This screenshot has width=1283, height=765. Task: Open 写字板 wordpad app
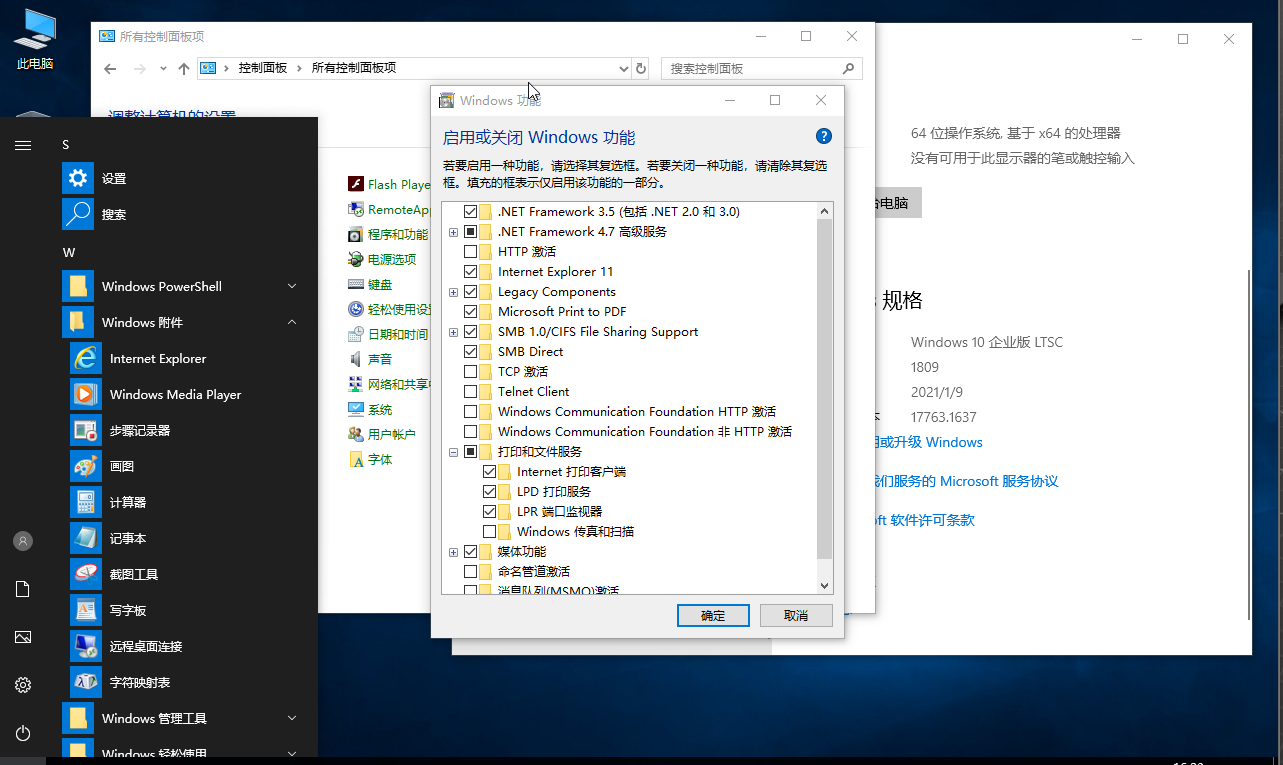(86, 610)
